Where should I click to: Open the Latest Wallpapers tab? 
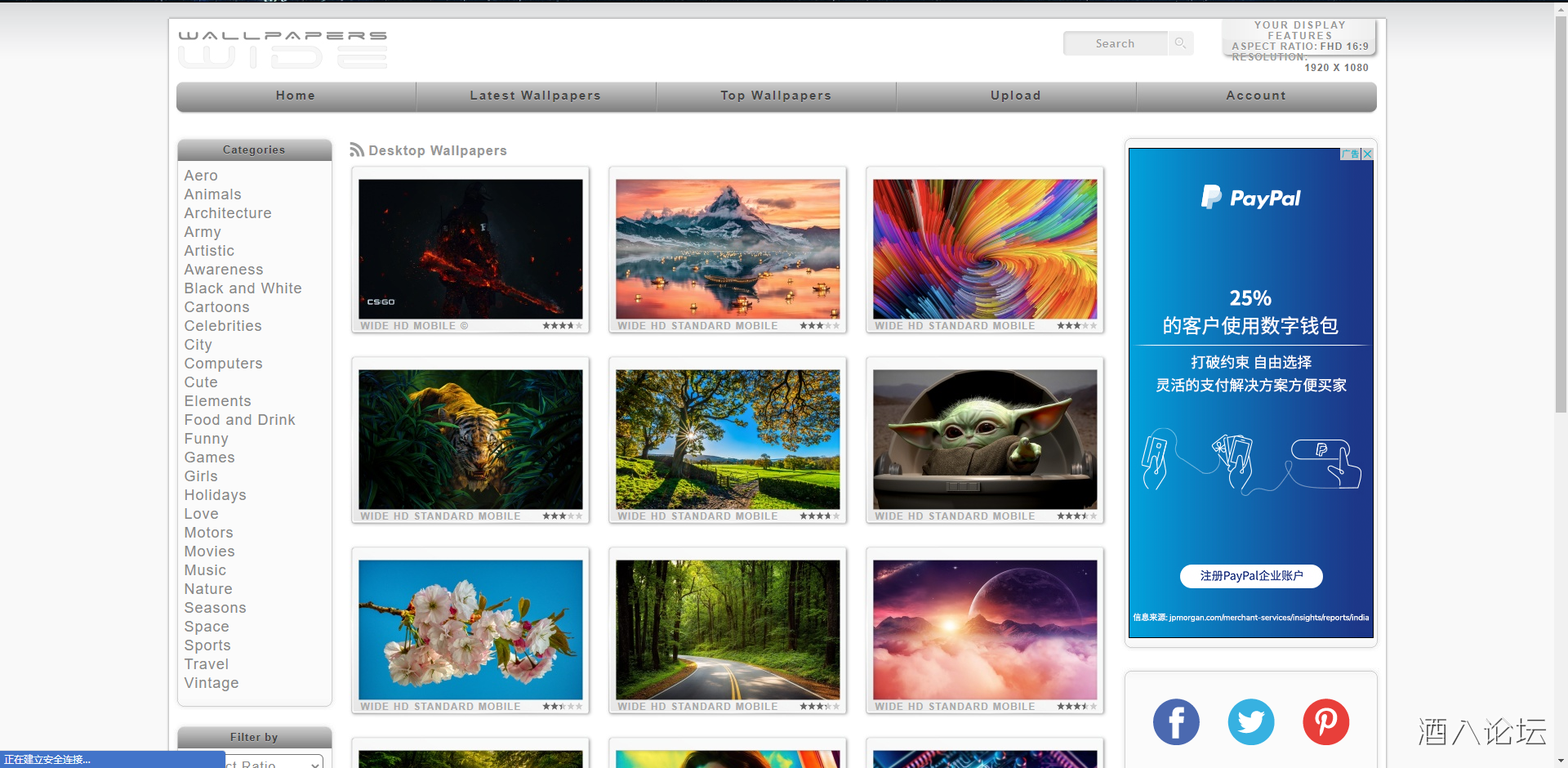pos(536,96)
